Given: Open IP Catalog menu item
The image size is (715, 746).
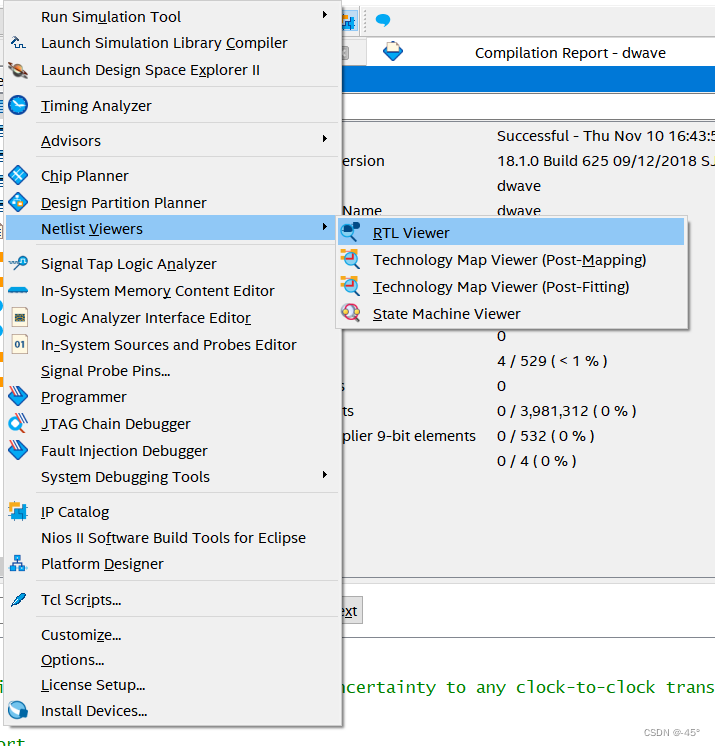Looking at the screenshot, I should 171,512.
